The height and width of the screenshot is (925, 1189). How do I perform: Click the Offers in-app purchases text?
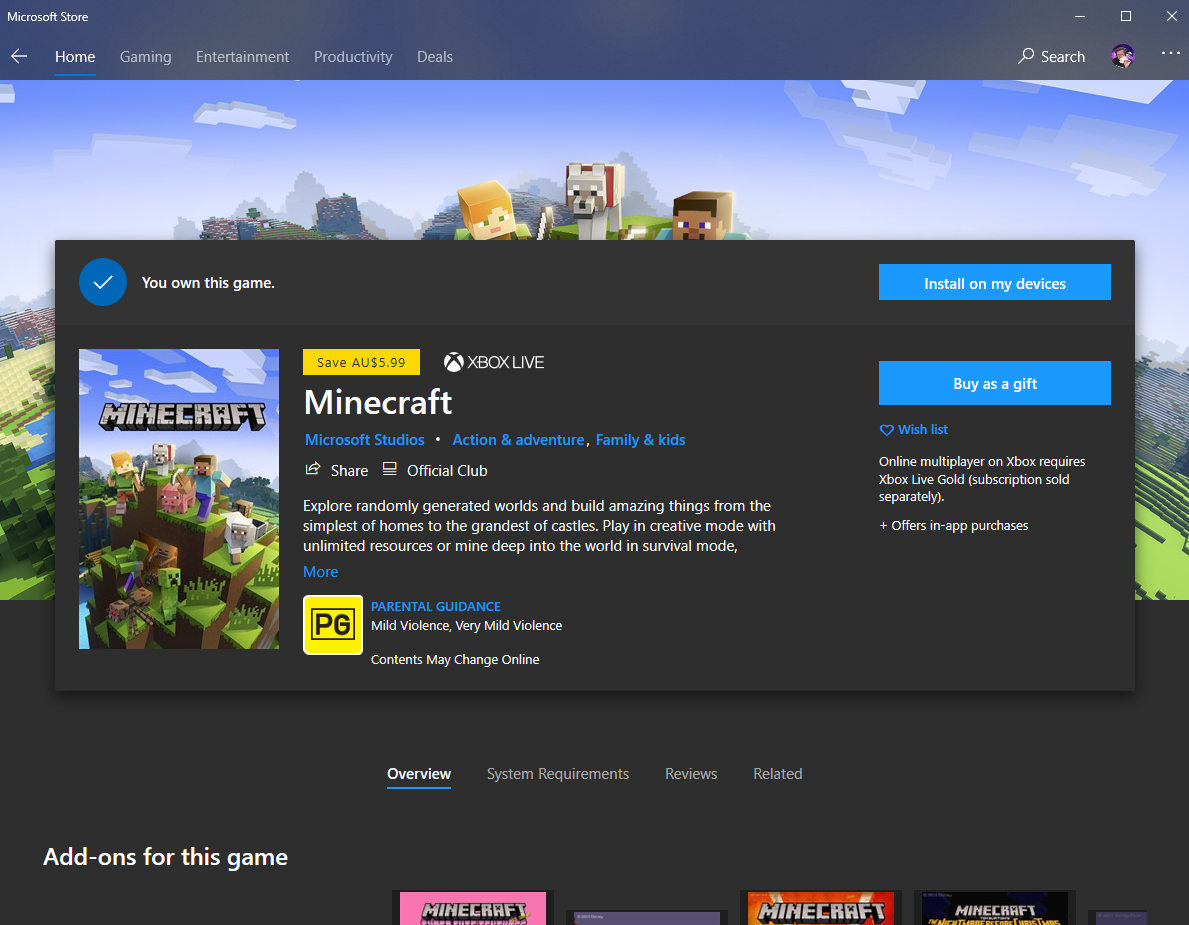[953, 525]
